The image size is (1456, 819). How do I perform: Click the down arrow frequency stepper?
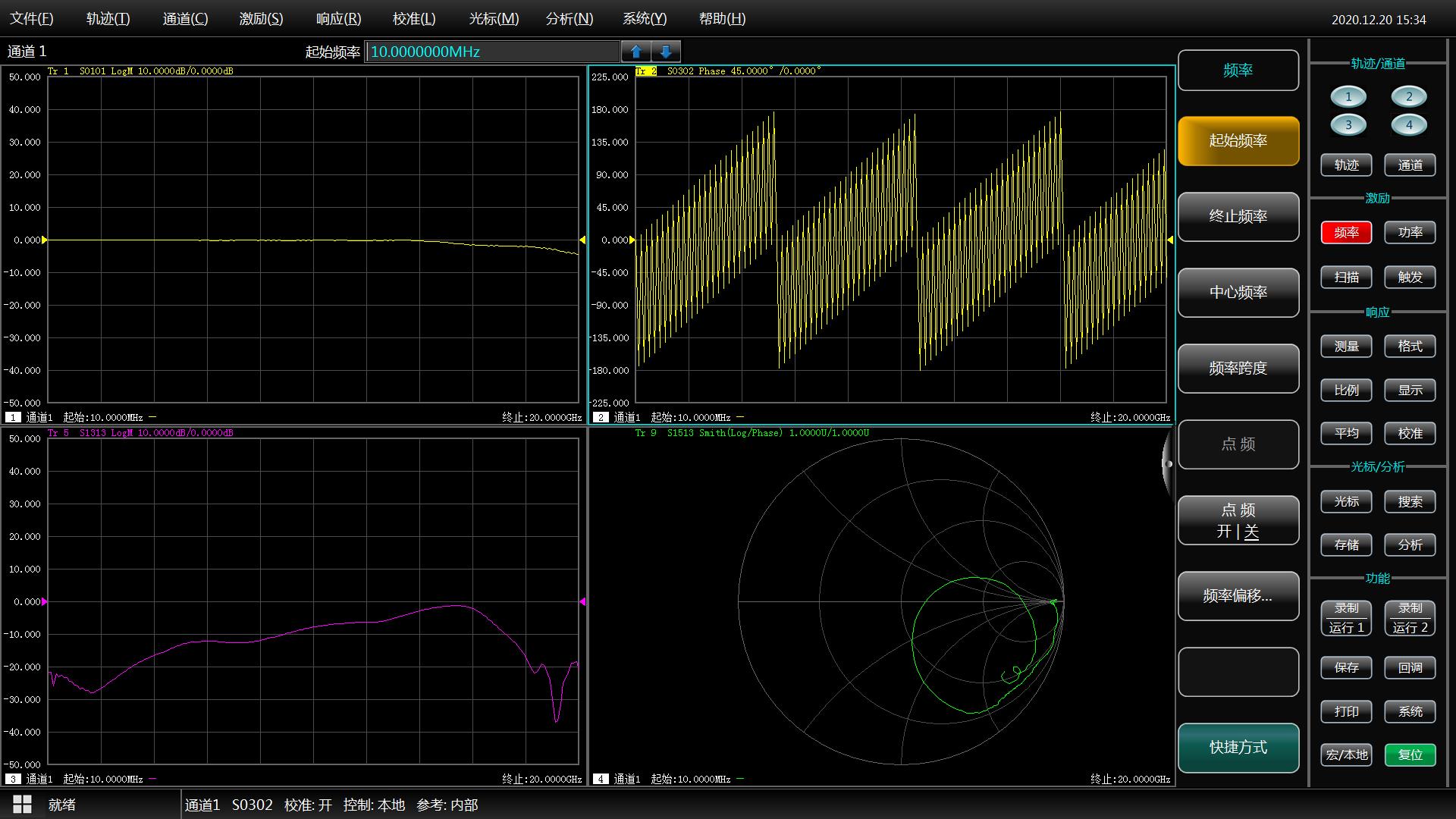[666, 52]
